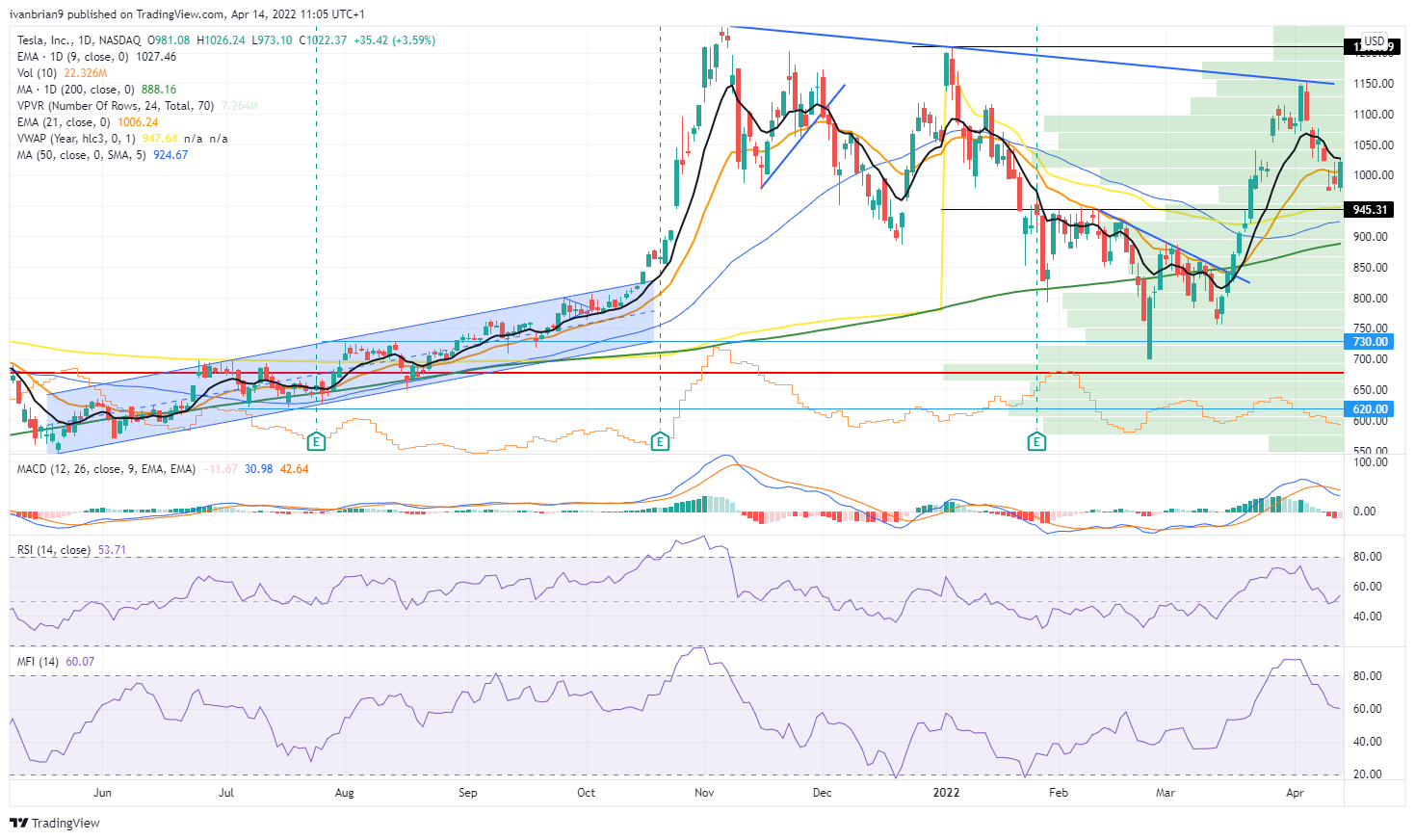
Task: Click the RSI (14, close) pane label
Action: click(x=54, y=550)
